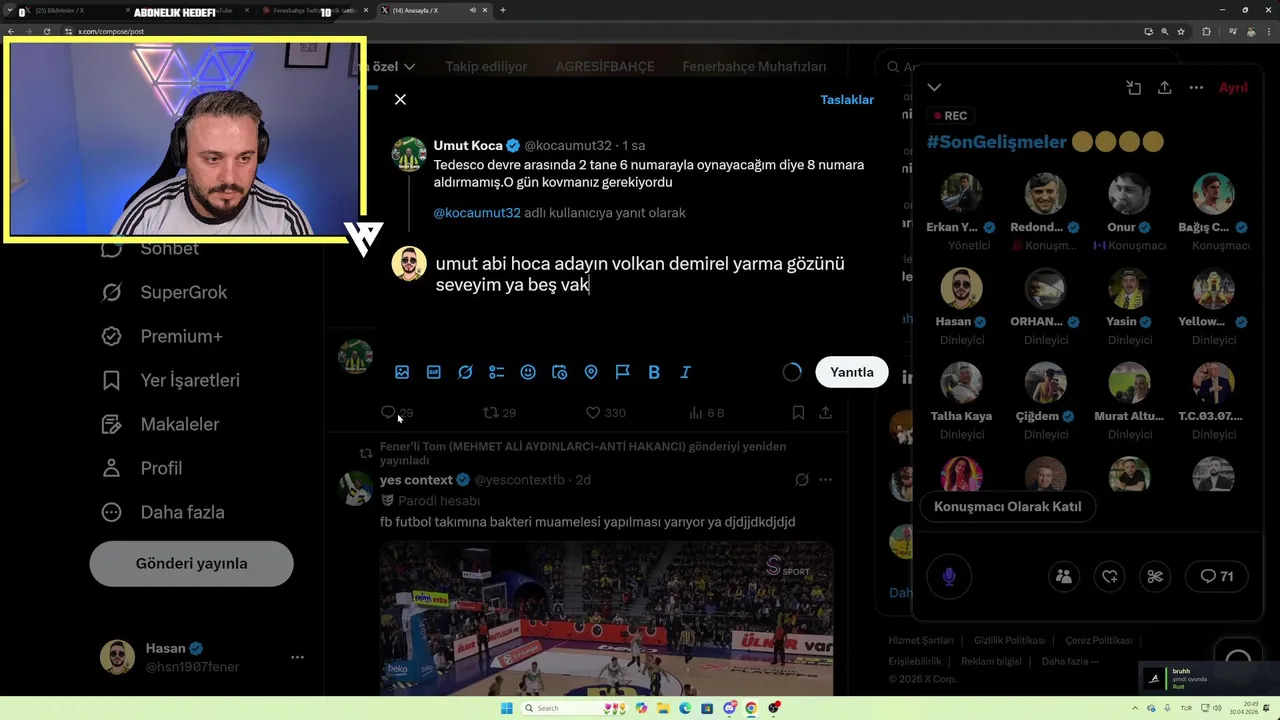
Task: Open Makaleler in the sidebar
Action: click(160, 424)
